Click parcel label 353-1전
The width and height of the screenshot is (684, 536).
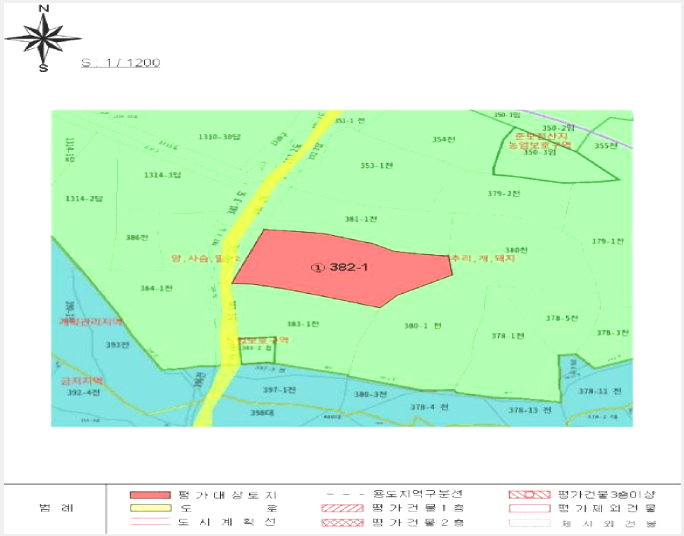tap(376, 166)
